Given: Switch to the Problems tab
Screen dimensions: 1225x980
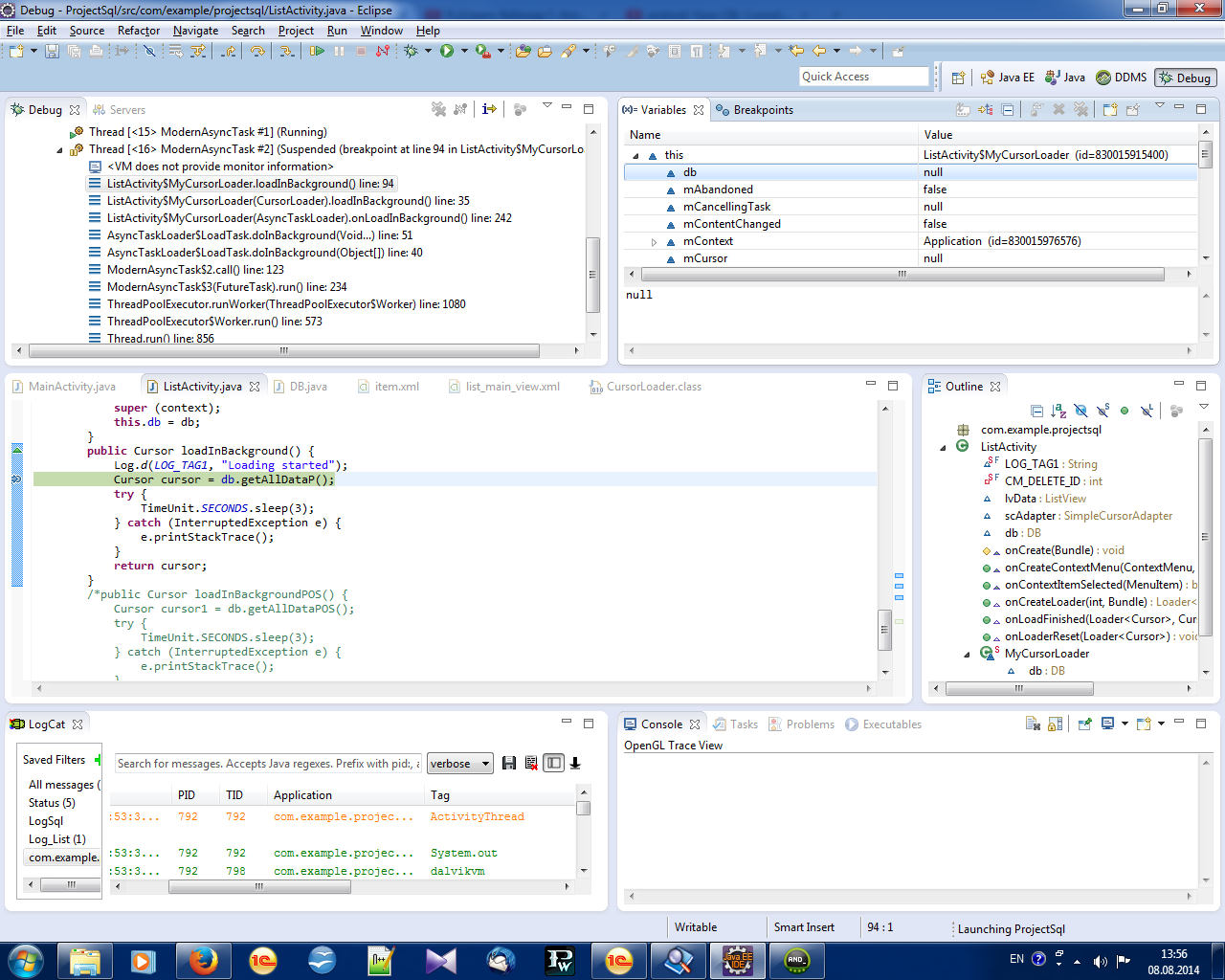Looking at the screenshot, I should 802,724.
